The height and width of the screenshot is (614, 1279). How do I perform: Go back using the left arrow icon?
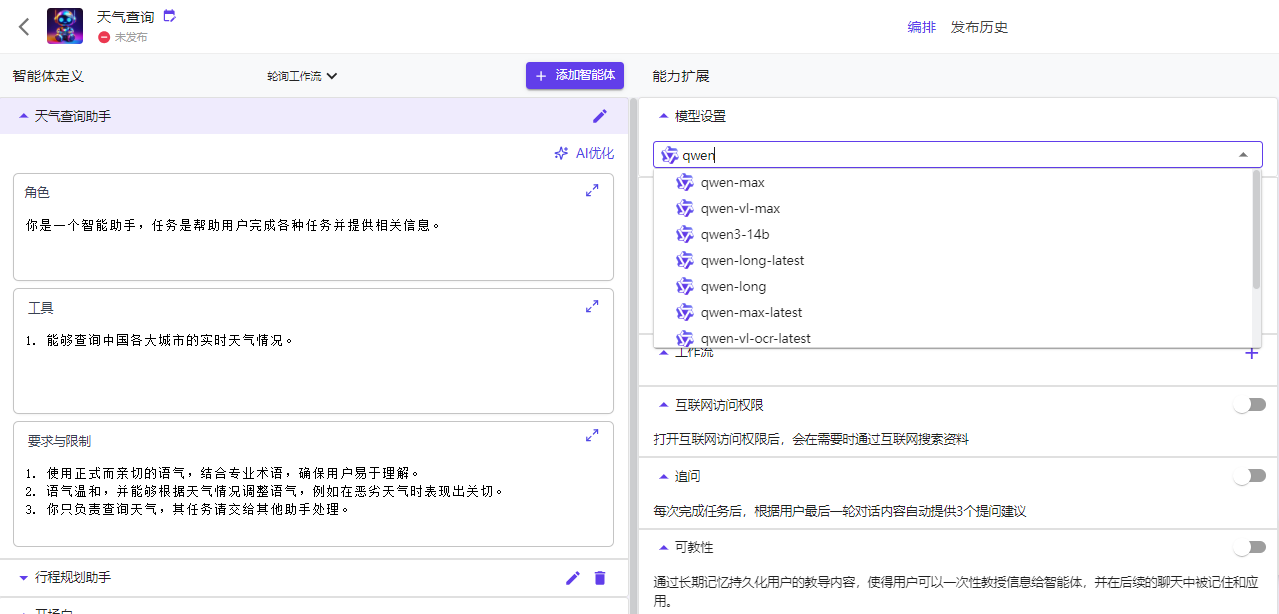[x=24, y=27]
